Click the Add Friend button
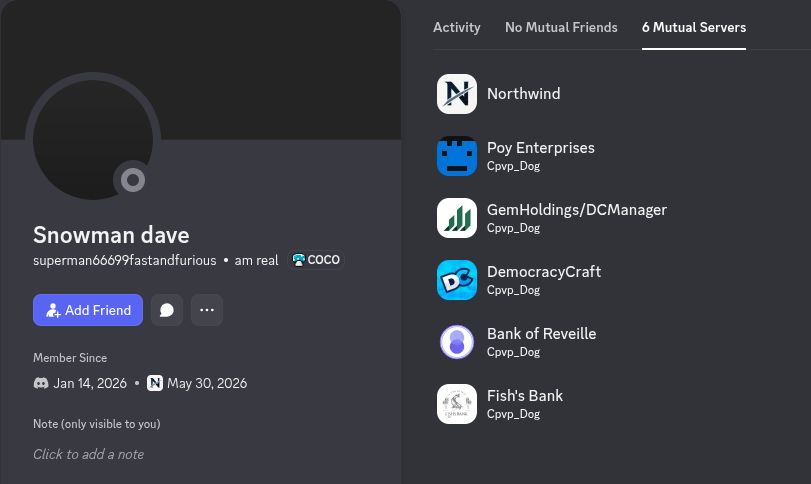 coord(88,310)
